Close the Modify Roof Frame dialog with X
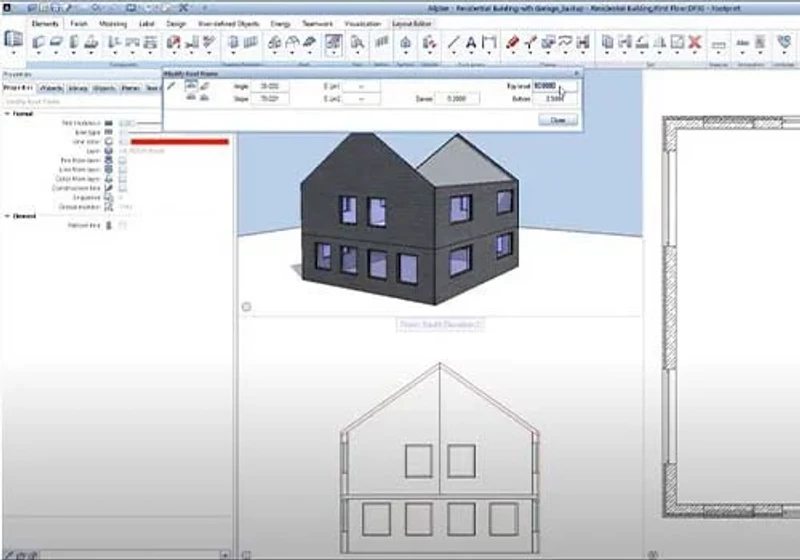 click(577, 73)
